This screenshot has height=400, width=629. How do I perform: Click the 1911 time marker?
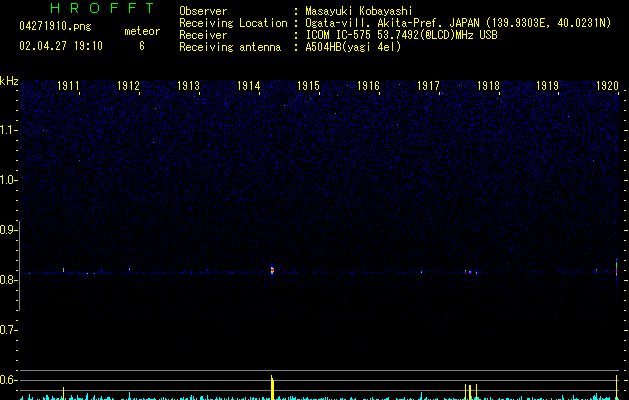[68, 86]
